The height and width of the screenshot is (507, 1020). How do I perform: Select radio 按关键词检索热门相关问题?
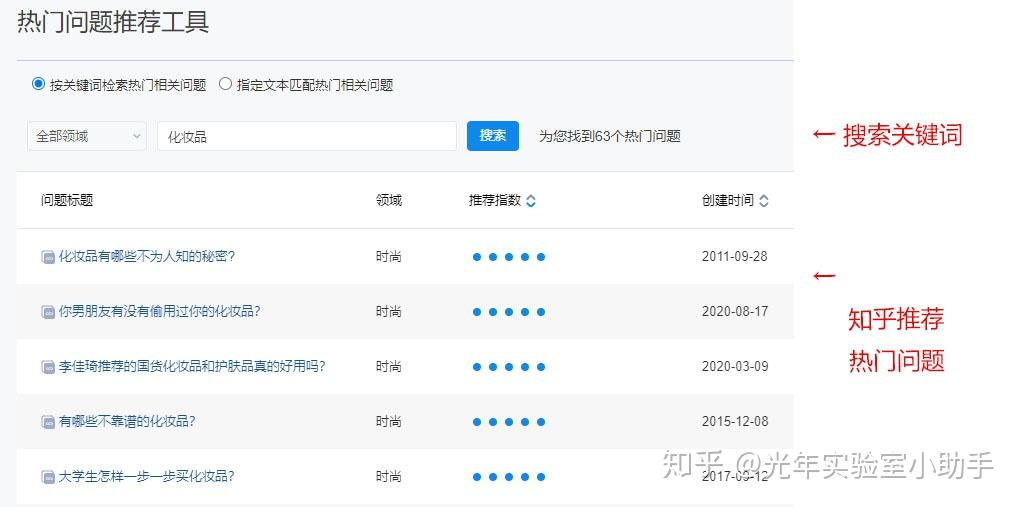pyautogui.click(x=38, y=84)
